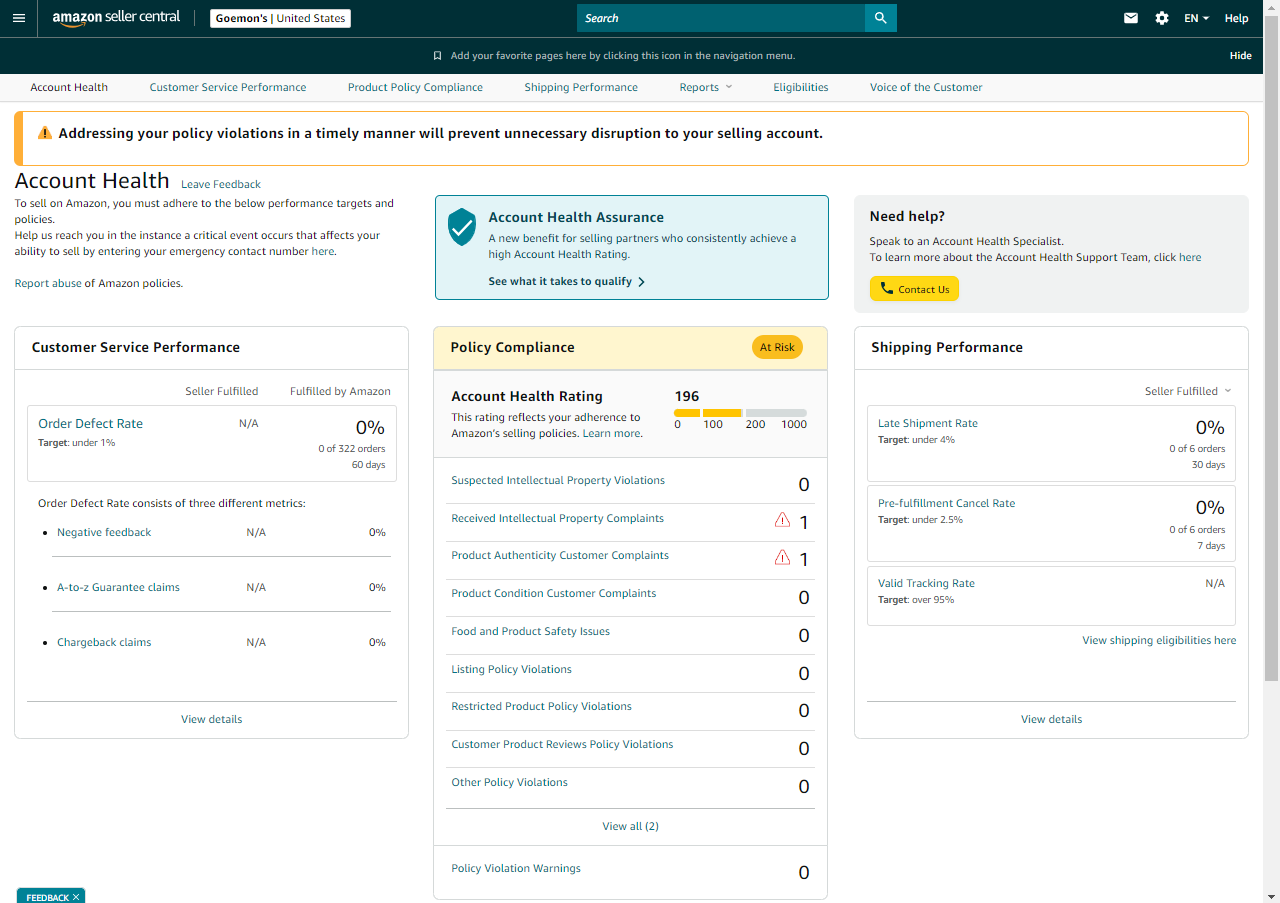Viewport: 1280px width, 903px height.
Task: Open Listing Policy Violations
Action: tap(511, 670)
